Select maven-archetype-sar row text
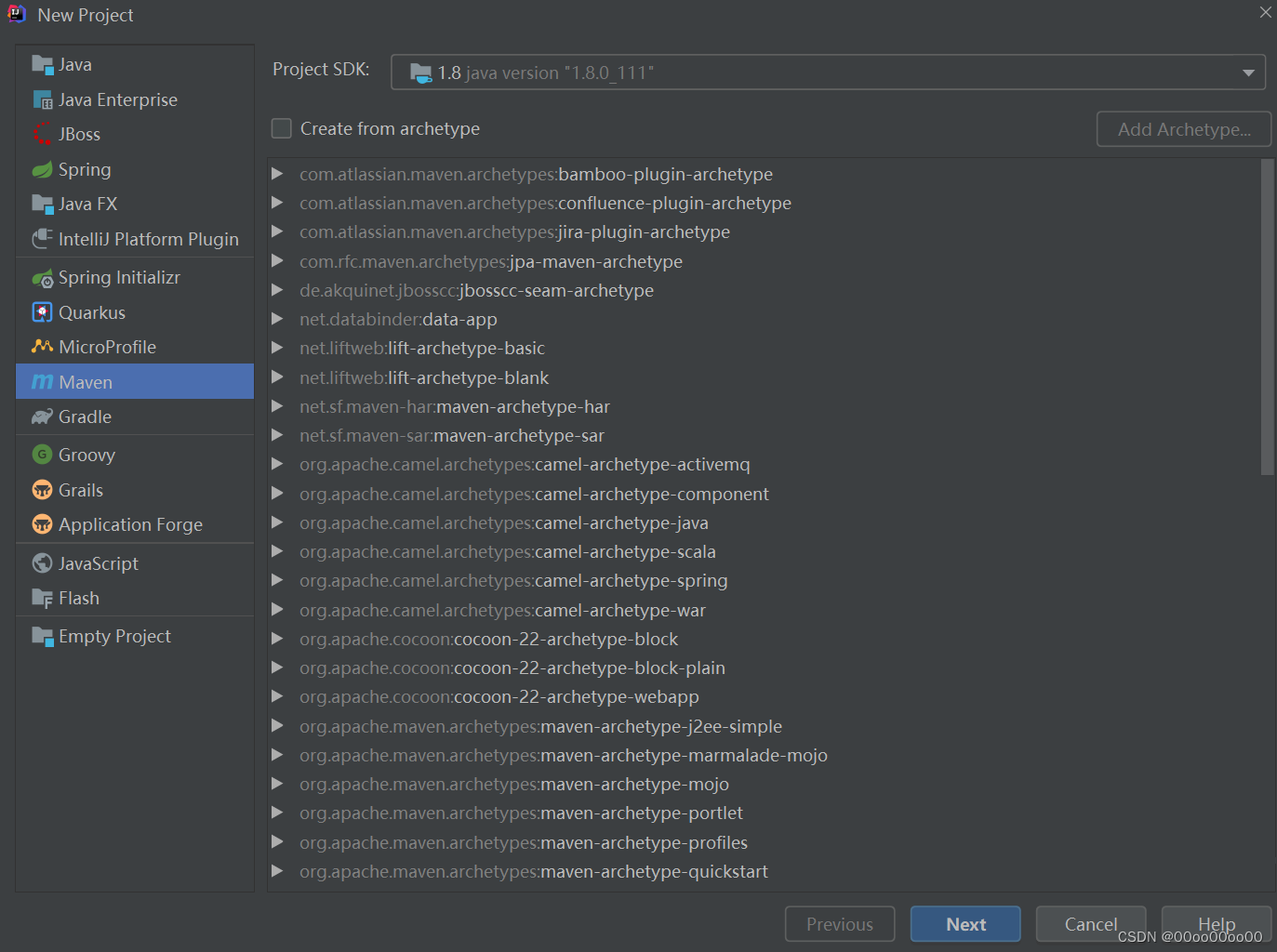 (x=452, y=435)
